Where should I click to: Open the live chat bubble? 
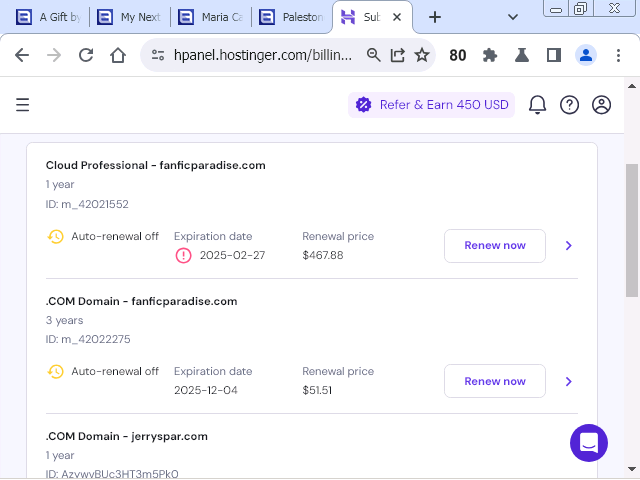pyautogui.click(x=589, y=443)
